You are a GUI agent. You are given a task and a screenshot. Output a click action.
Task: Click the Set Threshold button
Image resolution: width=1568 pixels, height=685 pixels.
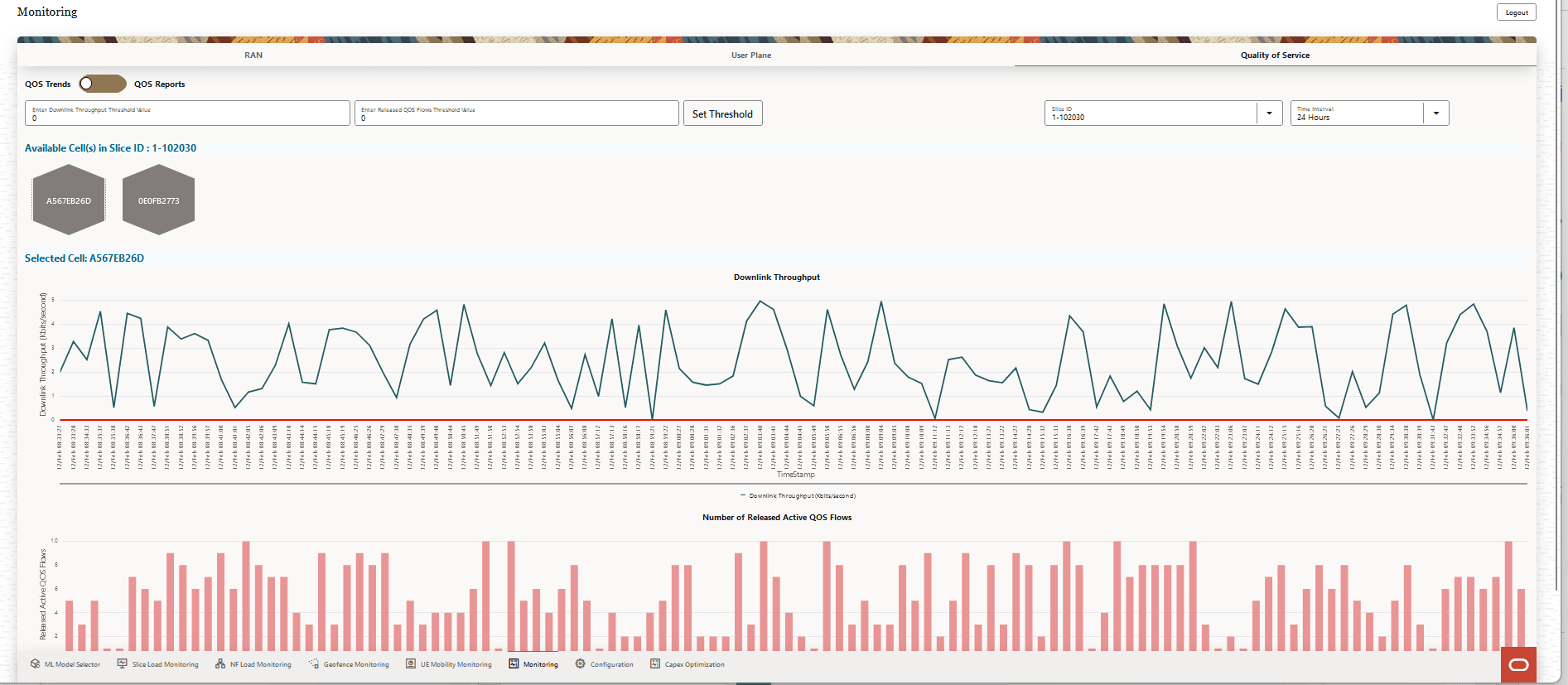pyautogui.click(x=722, y=113)
